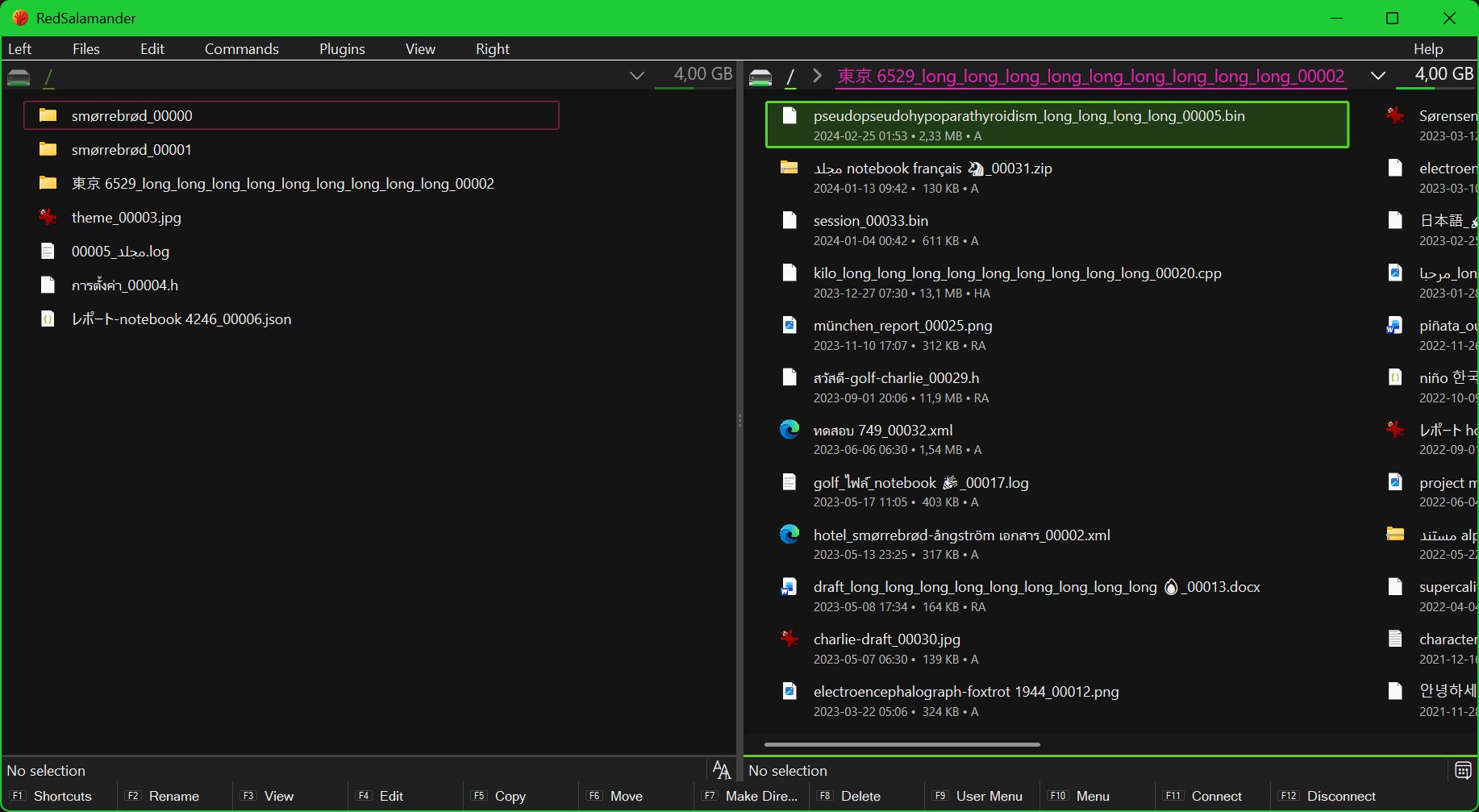Click F5 Copy button
The image size is (1479, 812).
click(x=520, y=796)
